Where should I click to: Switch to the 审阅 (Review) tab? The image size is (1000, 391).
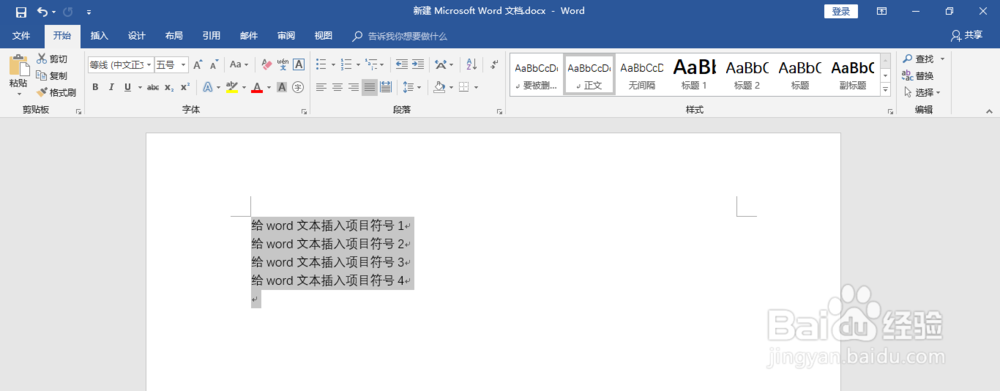(x=286, y=36)
